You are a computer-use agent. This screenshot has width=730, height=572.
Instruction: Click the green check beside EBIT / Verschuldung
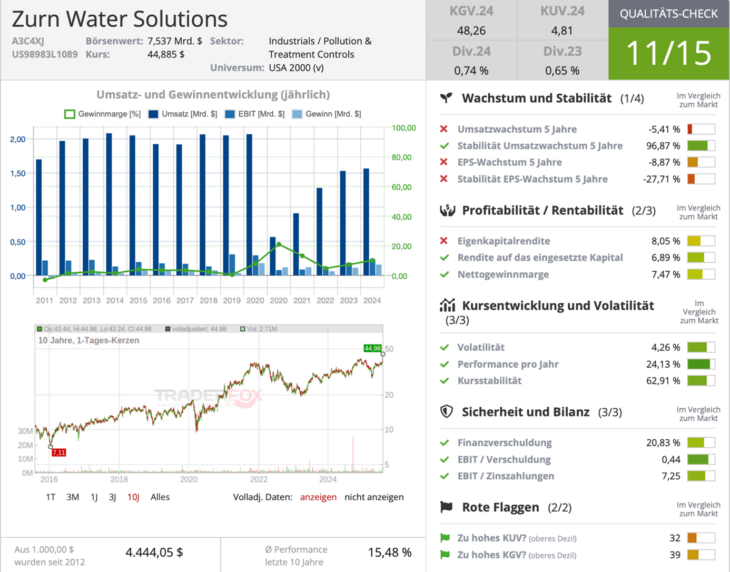coord(444,459)
